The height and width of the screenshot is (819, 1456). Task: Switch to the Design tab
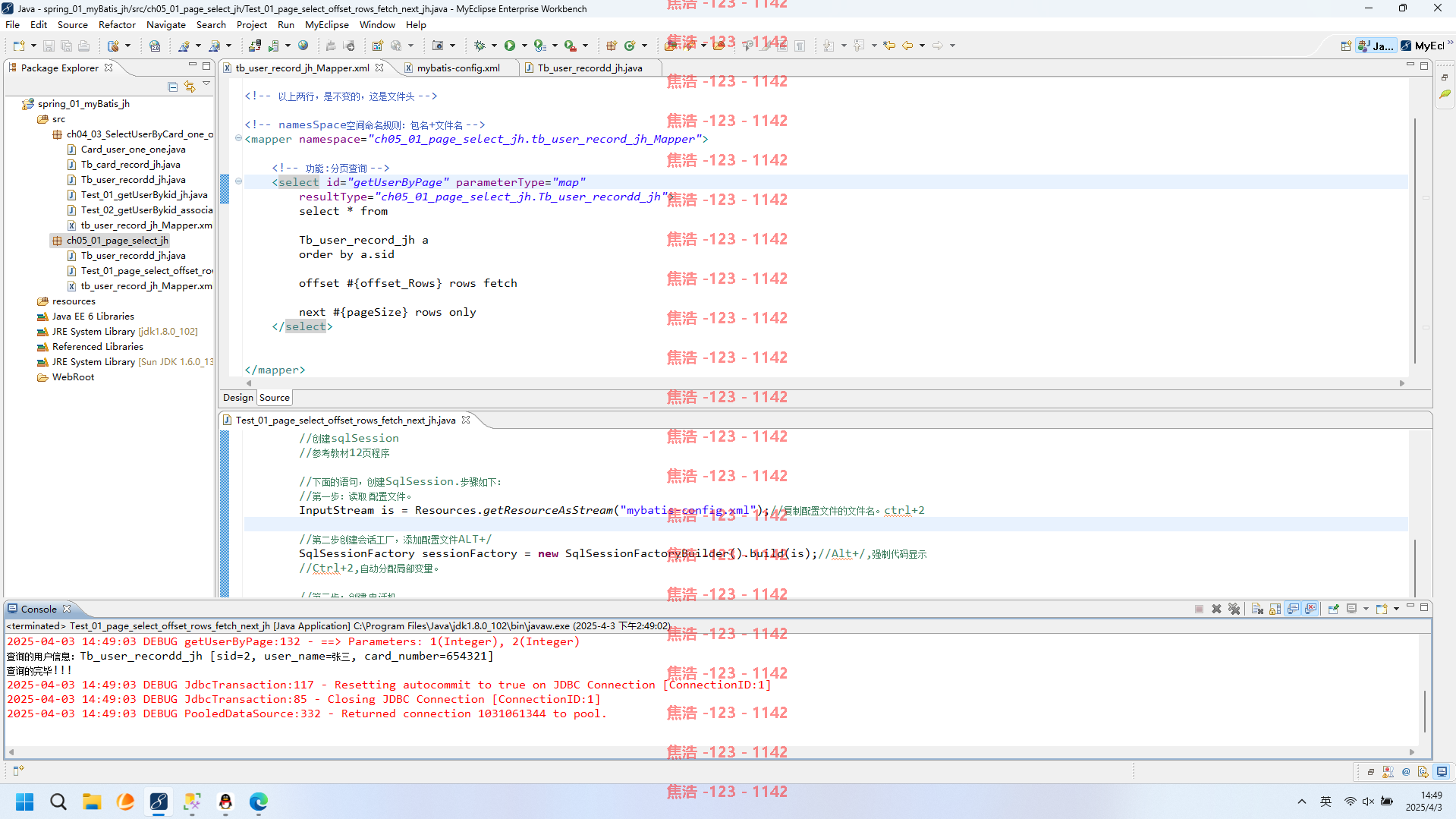point(238,397)
